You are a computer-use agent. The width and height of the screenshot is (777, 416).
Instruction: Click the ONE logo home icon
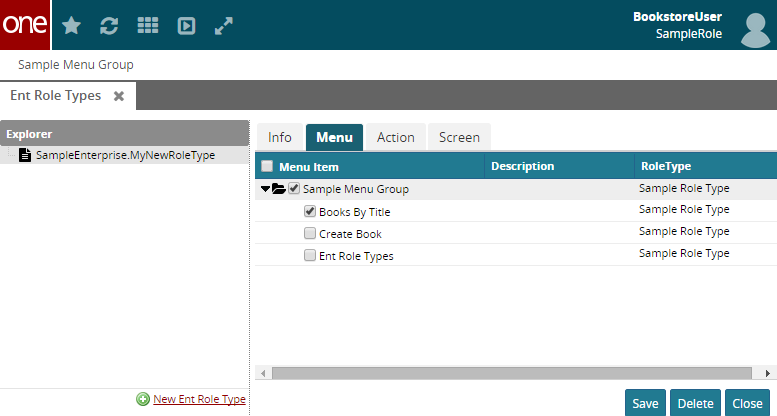pyautogui.click(x=25, y=25)
